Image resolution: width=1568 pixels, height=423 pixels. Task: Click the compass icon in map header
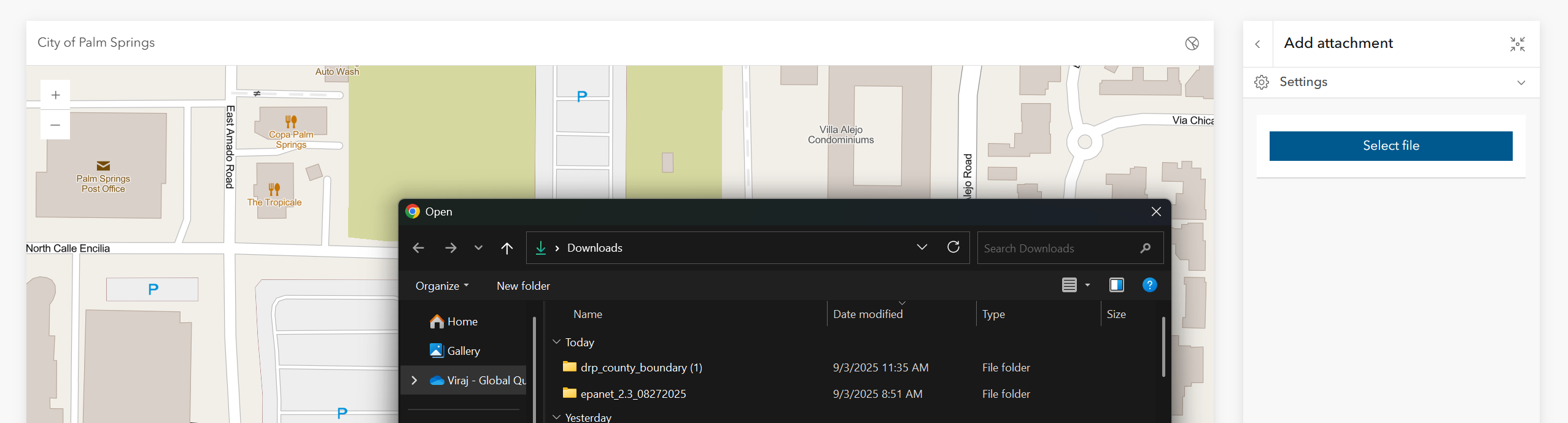pyautogui.click(x=1192, y=43)
